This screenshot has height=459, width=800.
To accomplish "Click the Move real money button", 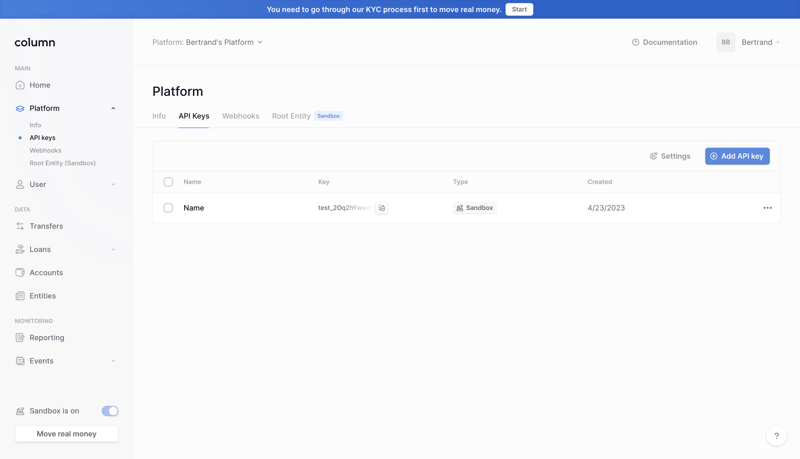I will click(x=66, y=434).
